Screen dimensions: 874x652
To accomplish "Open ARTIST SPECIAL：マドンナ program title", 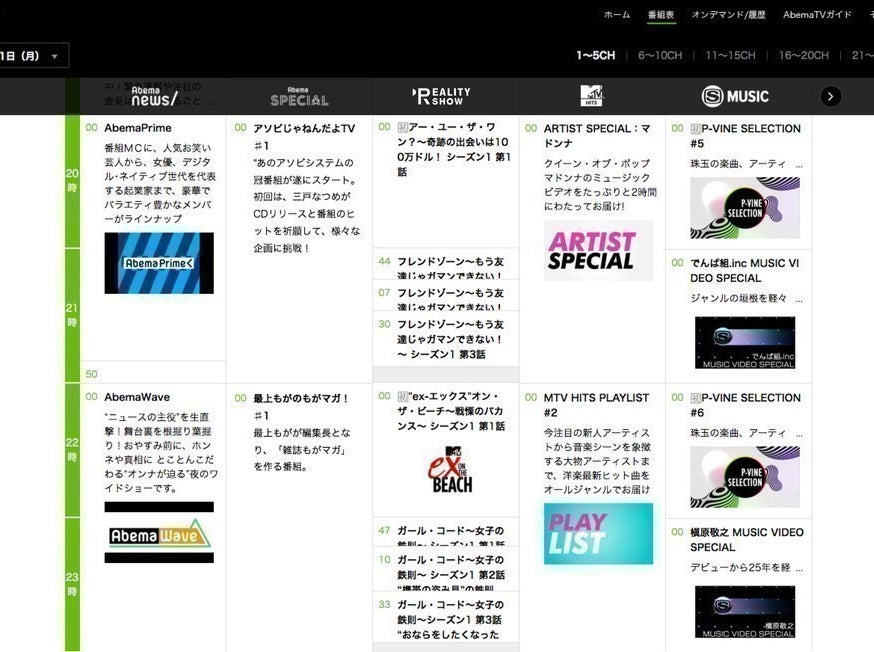I will point(597,135).
